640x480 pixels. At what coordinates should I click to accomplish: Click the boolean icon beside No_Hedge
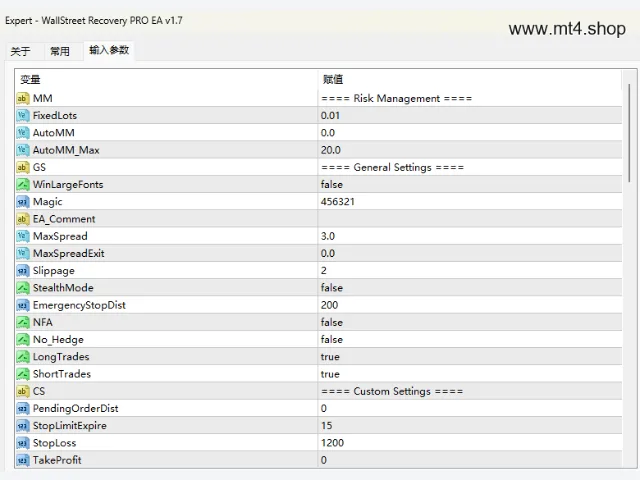click(x=23, y=340)
